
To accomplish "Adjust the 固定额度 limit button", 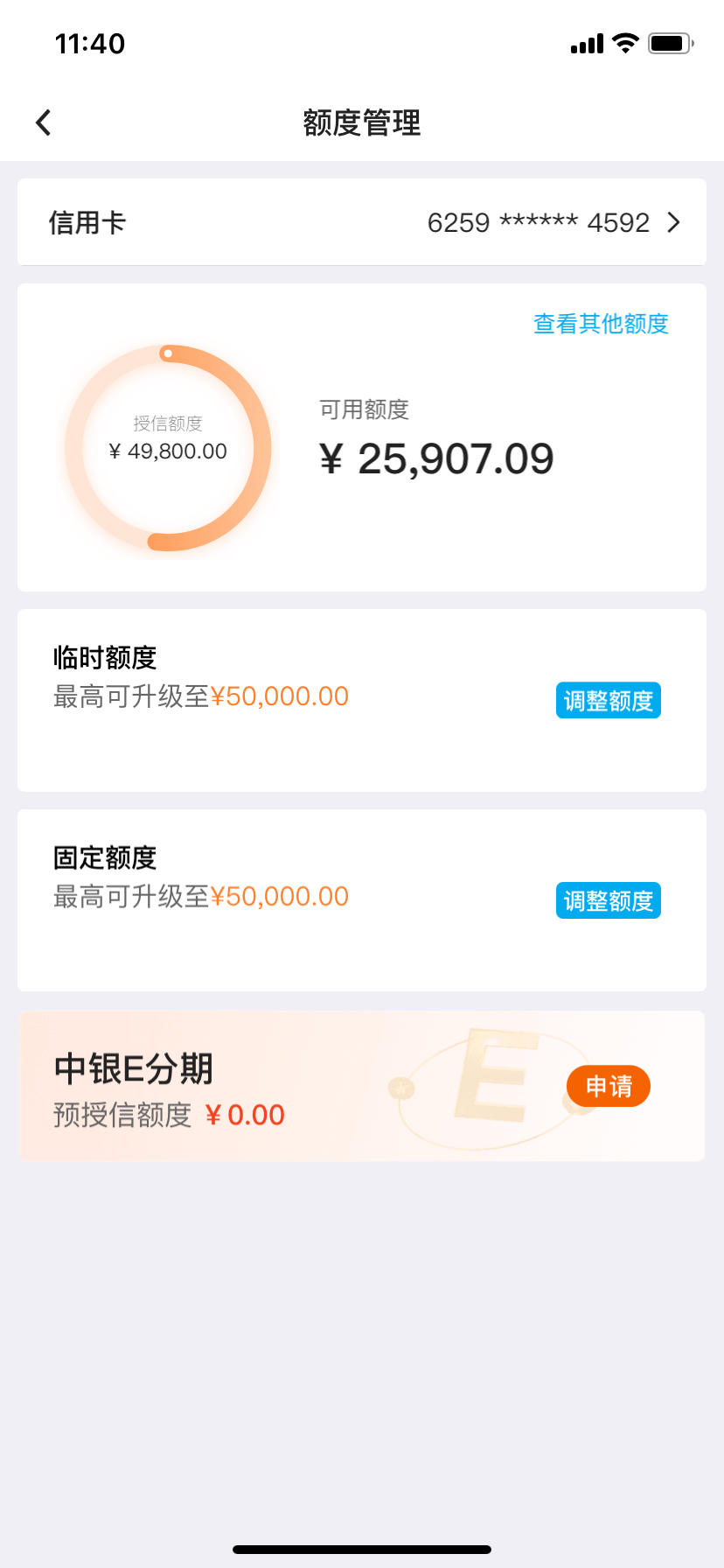I will 609,900.
